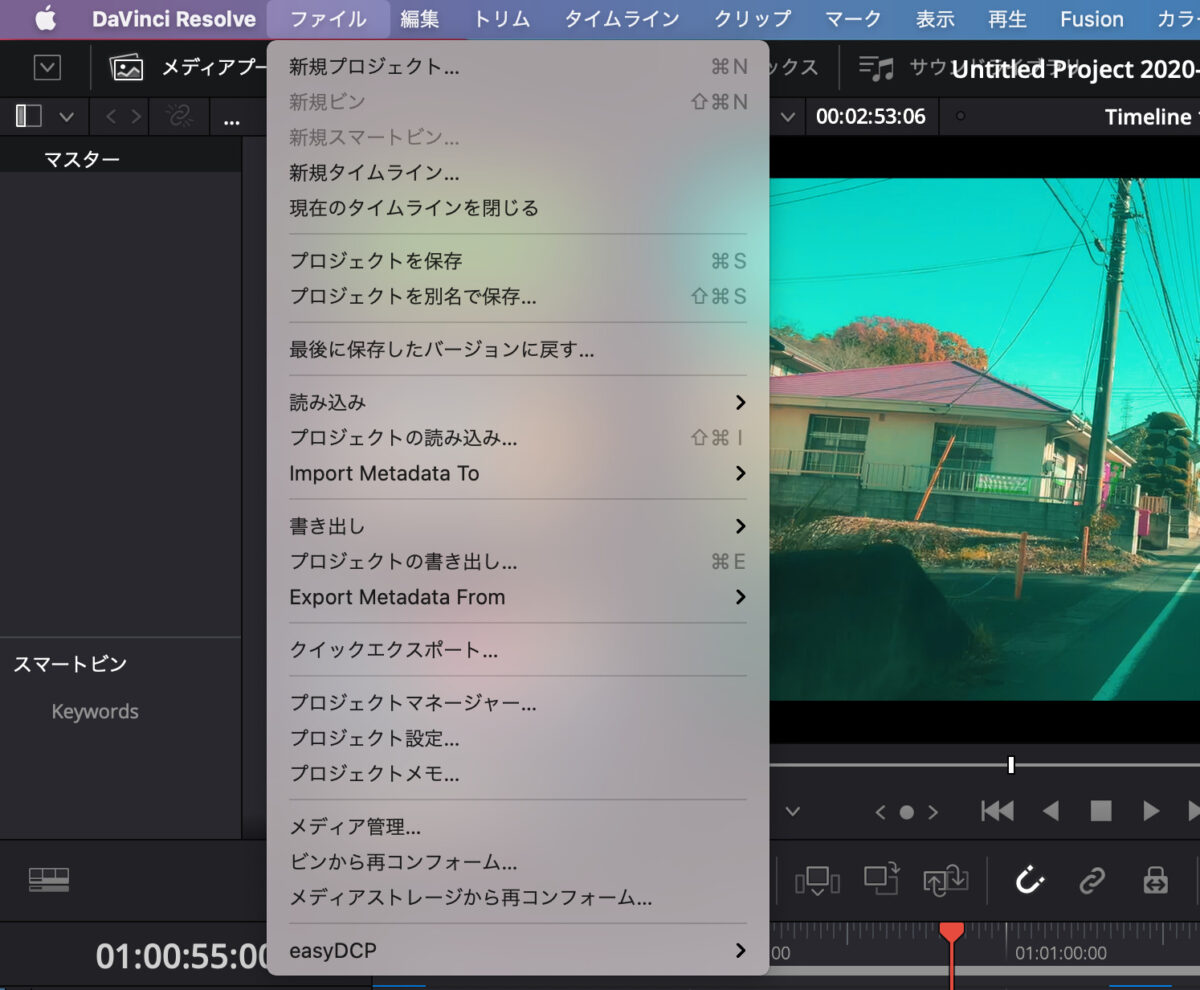Toggle the position lock icon
1200x990 pixels.
tap(1155, 880)
